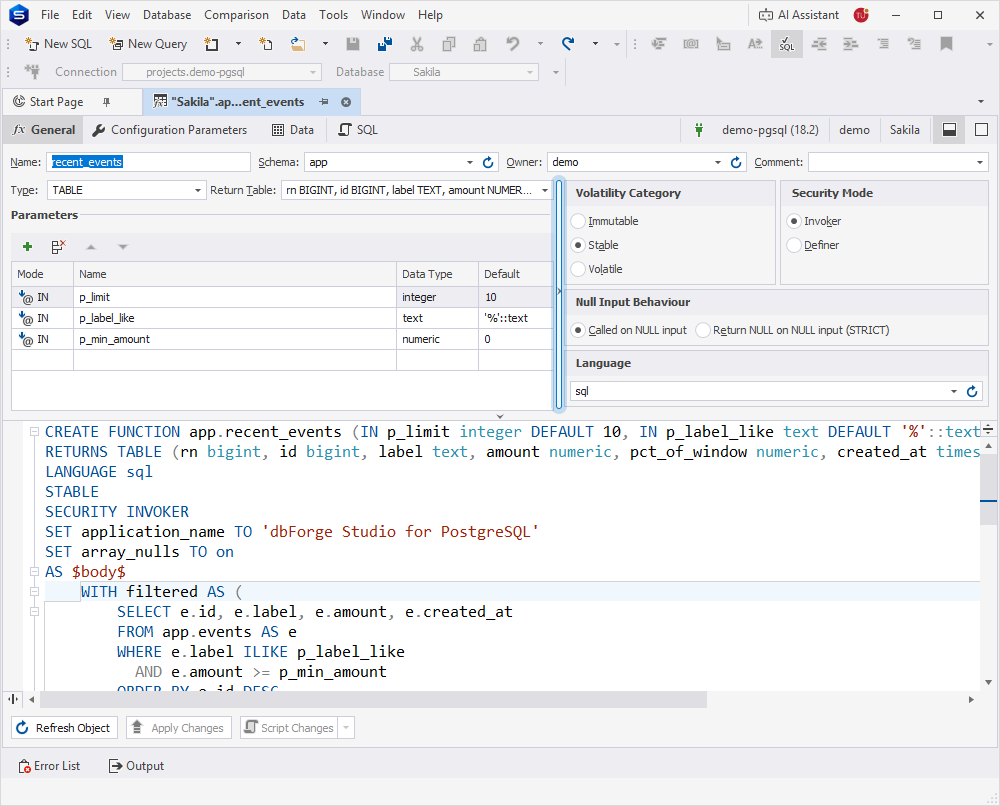This screenshot has width=1000, height=806.
Task: Add a parameter with the green plus icon
Action: tap(27, 247)
